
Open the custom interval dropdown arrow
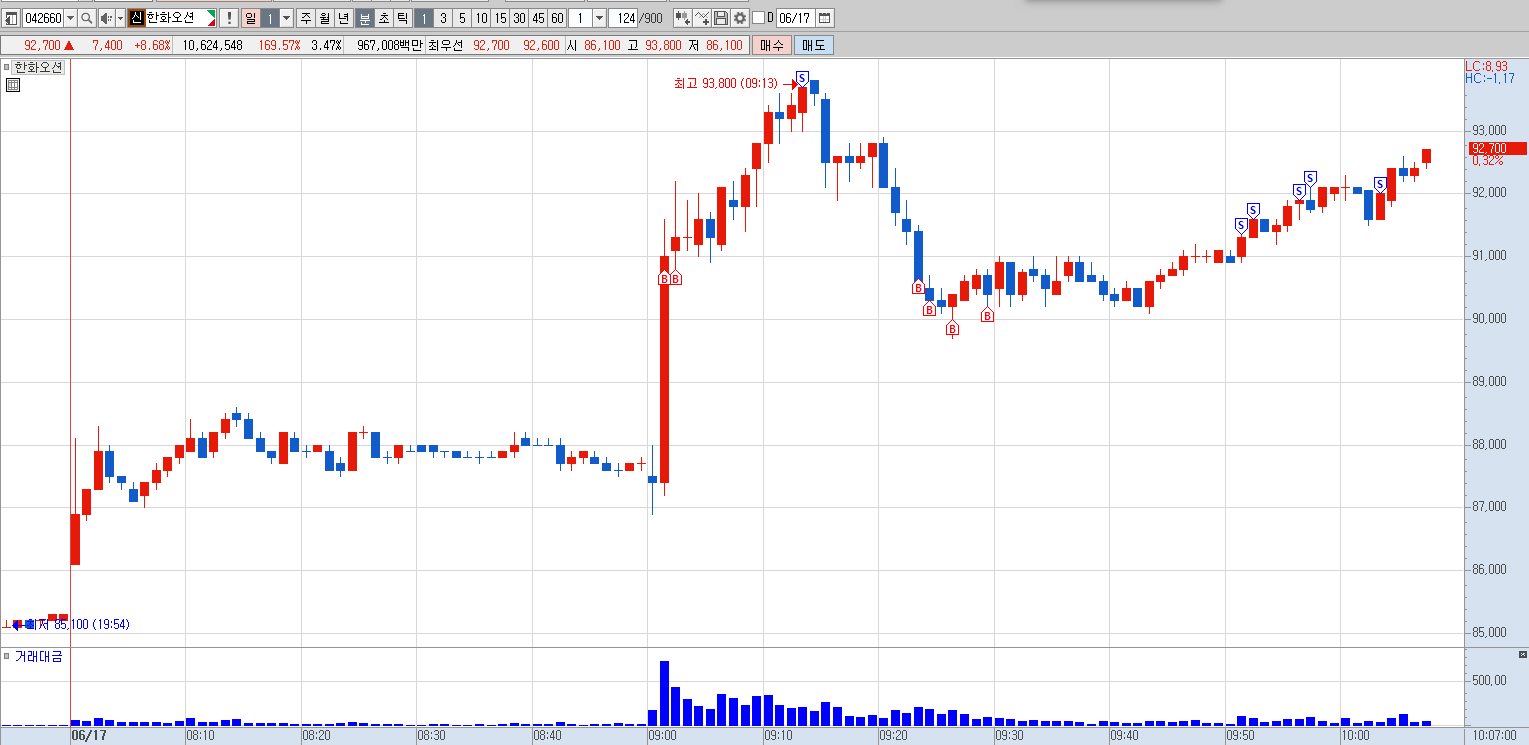pos(599,18)
